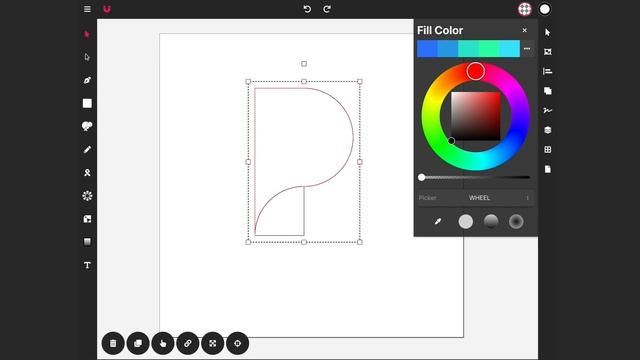The width and height of the screenshot is (640, 360).
Task: Click the scale expand arrows button
Action: pyautogui.click(x=213, y=343)
